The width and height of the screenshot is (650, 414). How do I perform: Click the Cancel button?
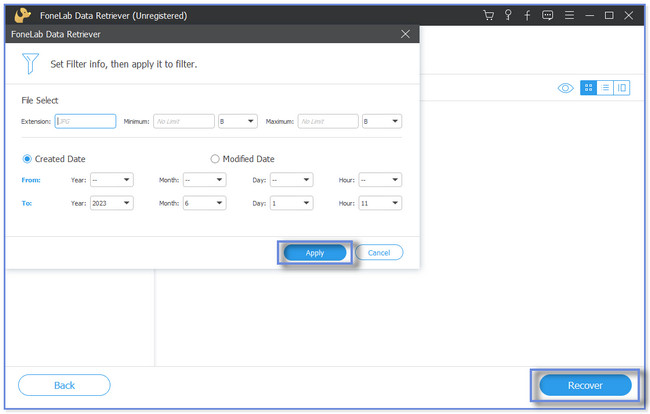tap(379, 252)
